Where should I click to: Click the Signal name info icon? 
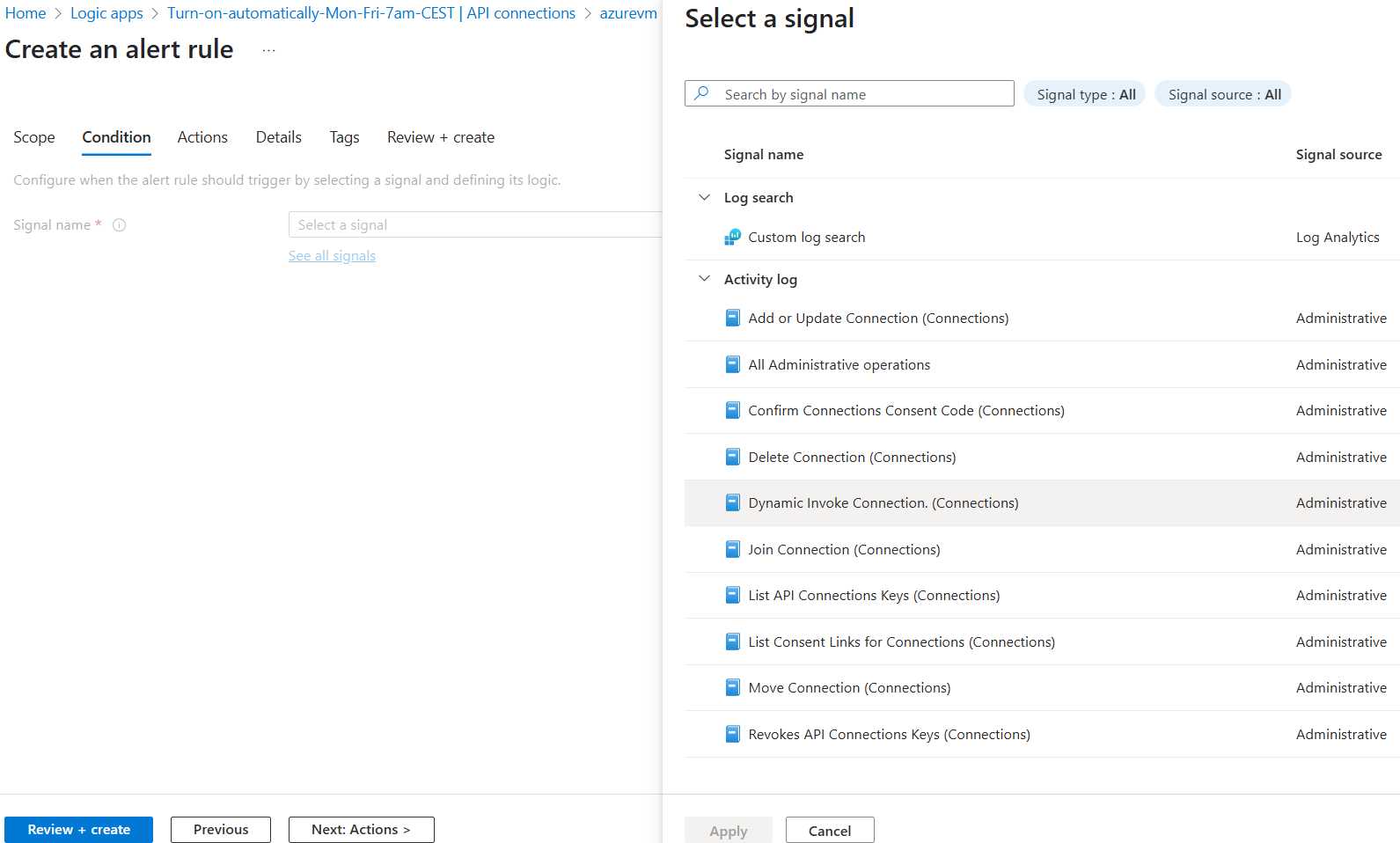click(x=120, y=225)
